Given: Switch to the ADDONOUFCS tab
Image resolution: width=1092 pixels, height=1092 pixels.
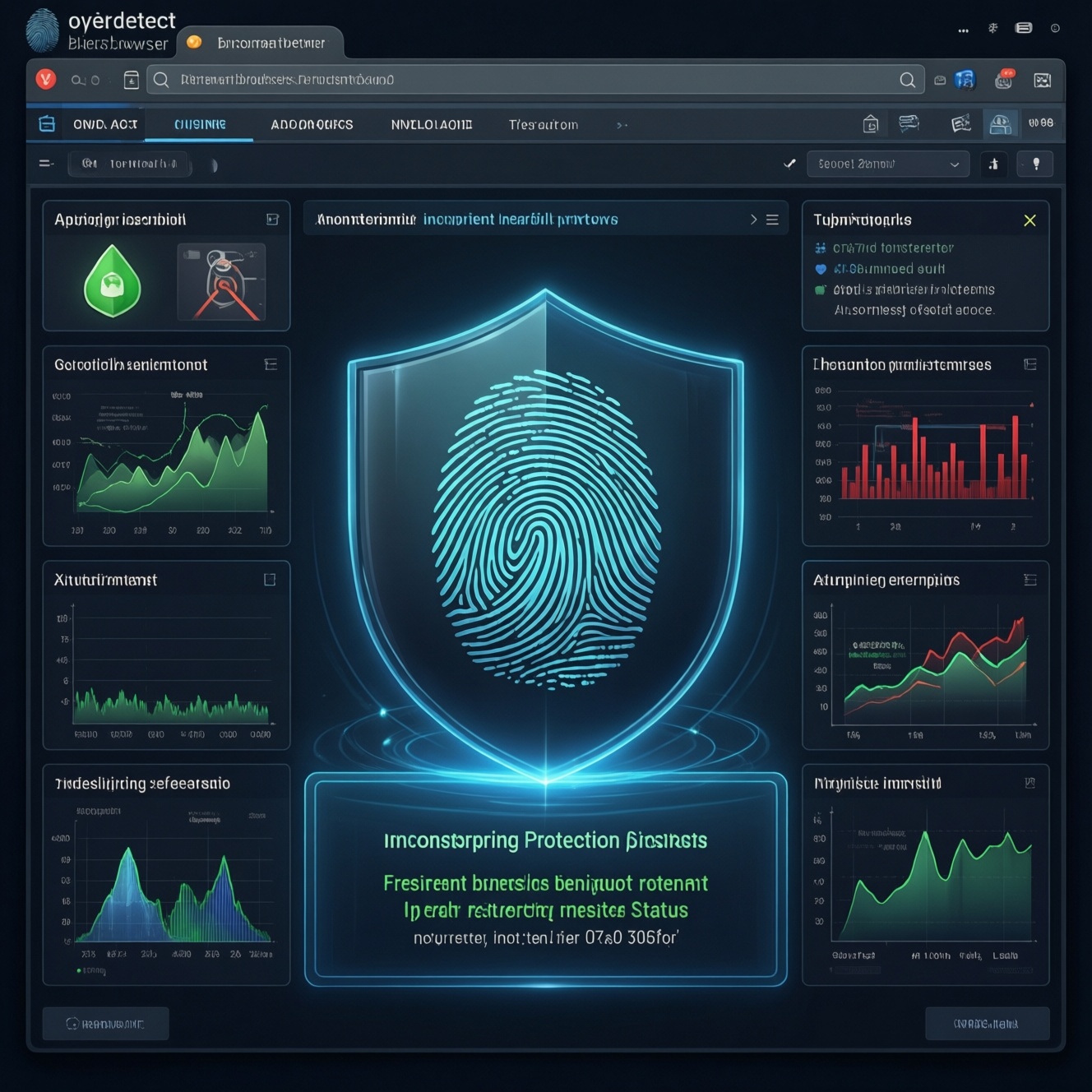Looking at the screenshot, I should tap(312, 125).
